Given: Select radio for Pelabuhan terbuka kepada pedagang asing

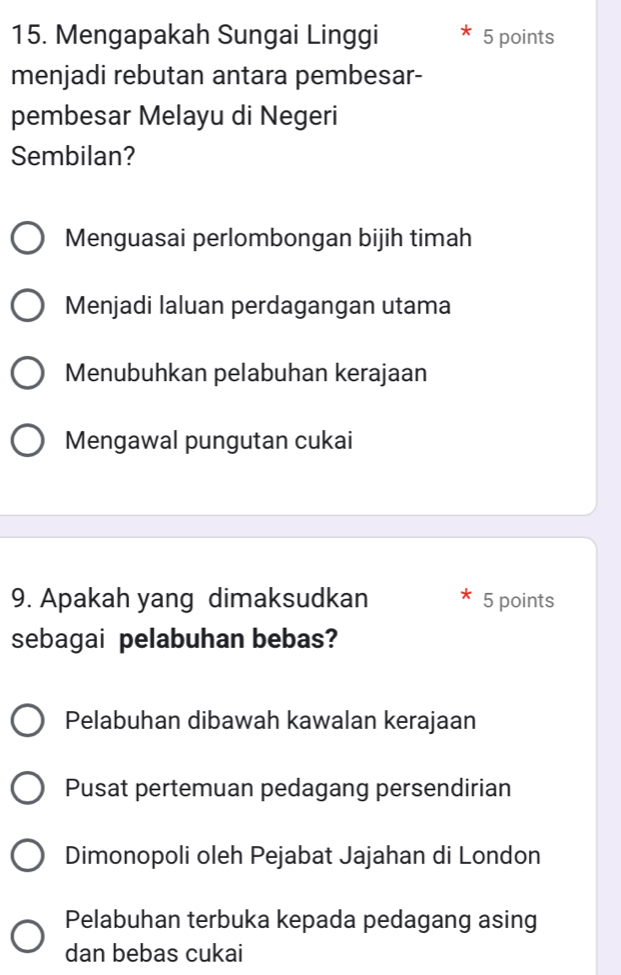Looking at the screenshot, I should [x=28, y=936].
